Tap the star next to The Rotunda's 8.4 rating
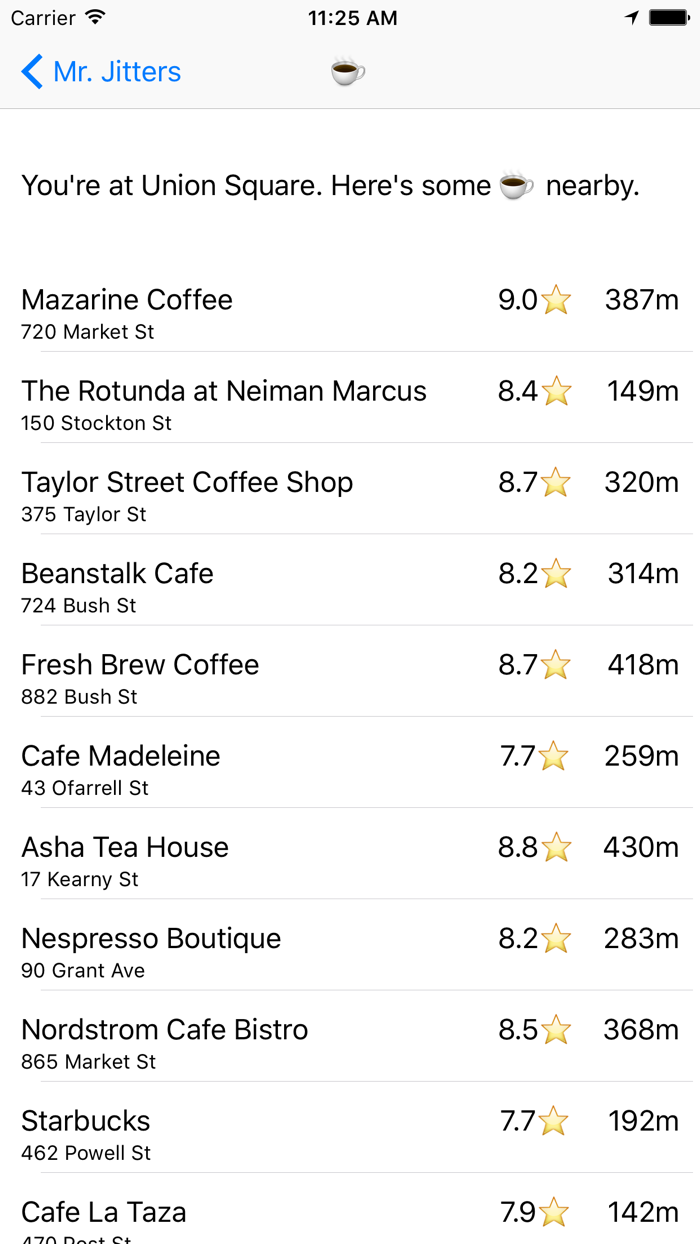 coord(556,391)
